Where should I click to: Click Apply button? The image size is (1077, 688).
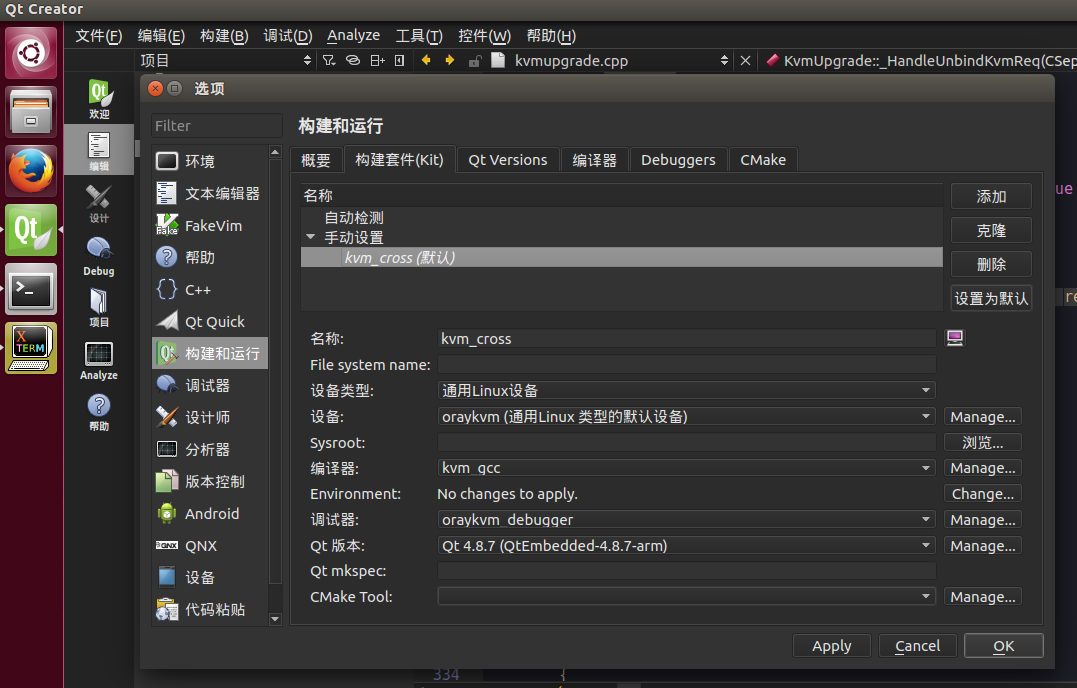(x=832, y=646)
